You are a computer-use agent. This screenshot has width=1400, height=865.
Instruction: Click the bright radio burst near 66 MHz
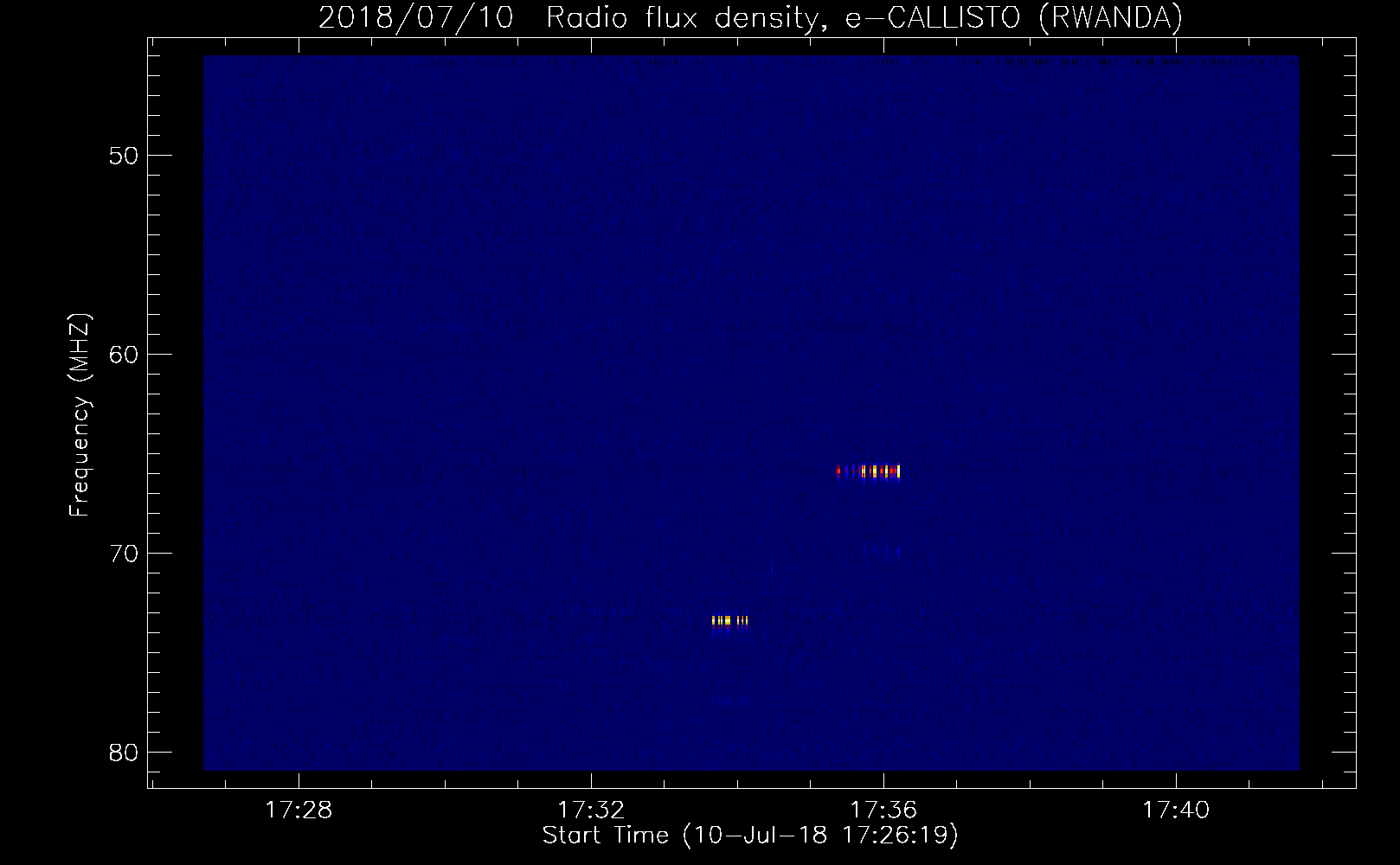(869, 471)
